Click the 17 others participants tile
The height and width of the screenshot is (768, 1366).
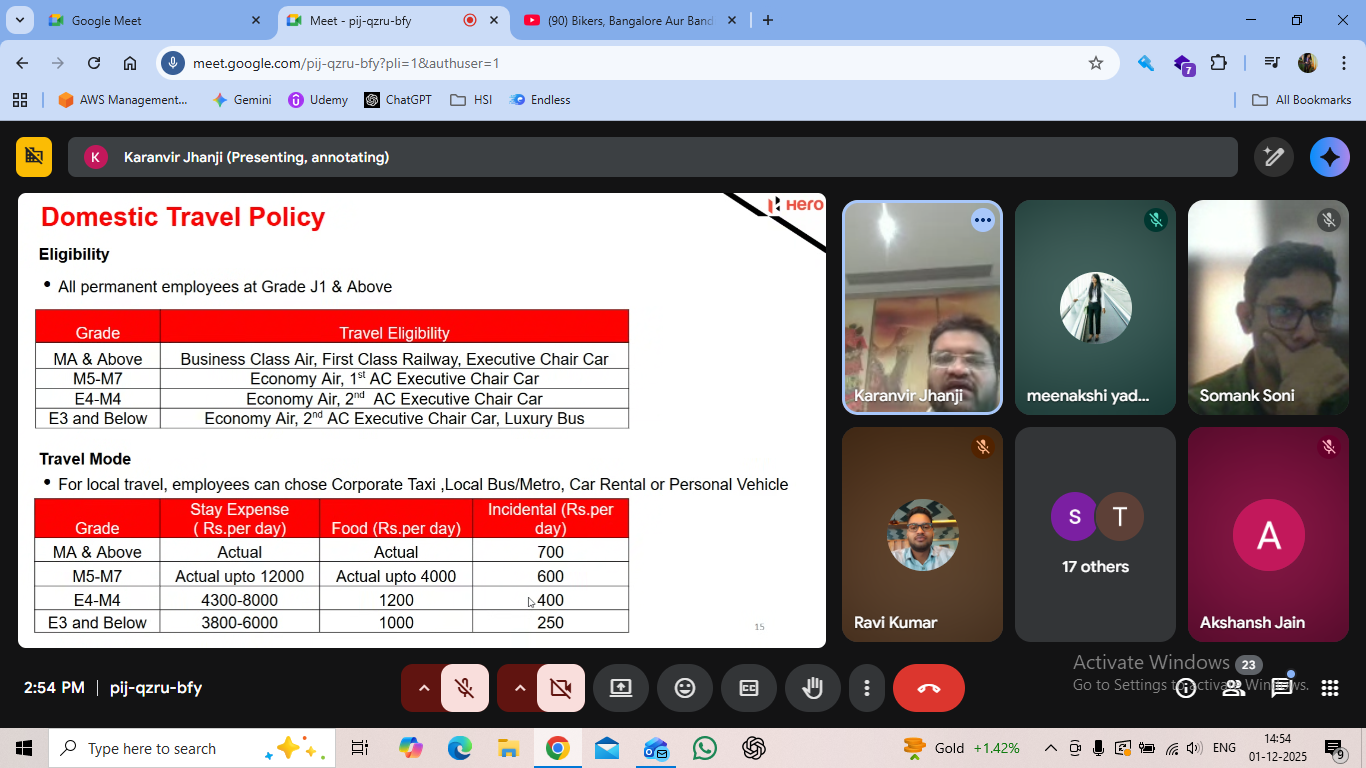1095,534
